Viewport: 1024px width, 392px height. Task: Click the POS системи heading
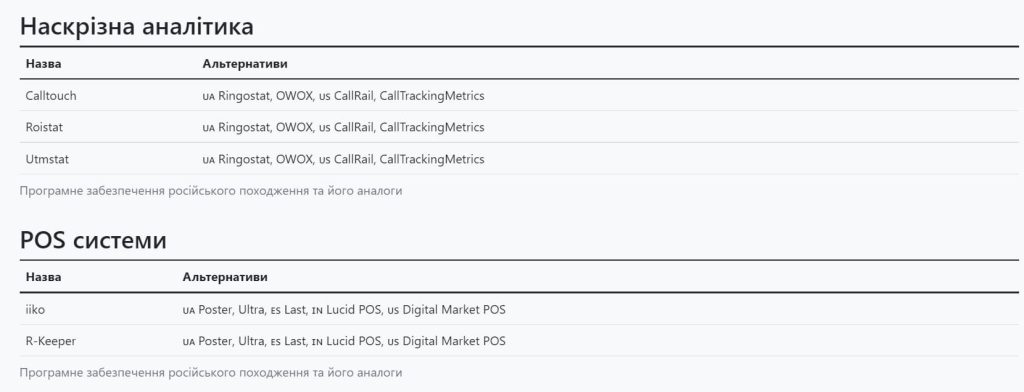pyautogui.click(x=93, y=240)
